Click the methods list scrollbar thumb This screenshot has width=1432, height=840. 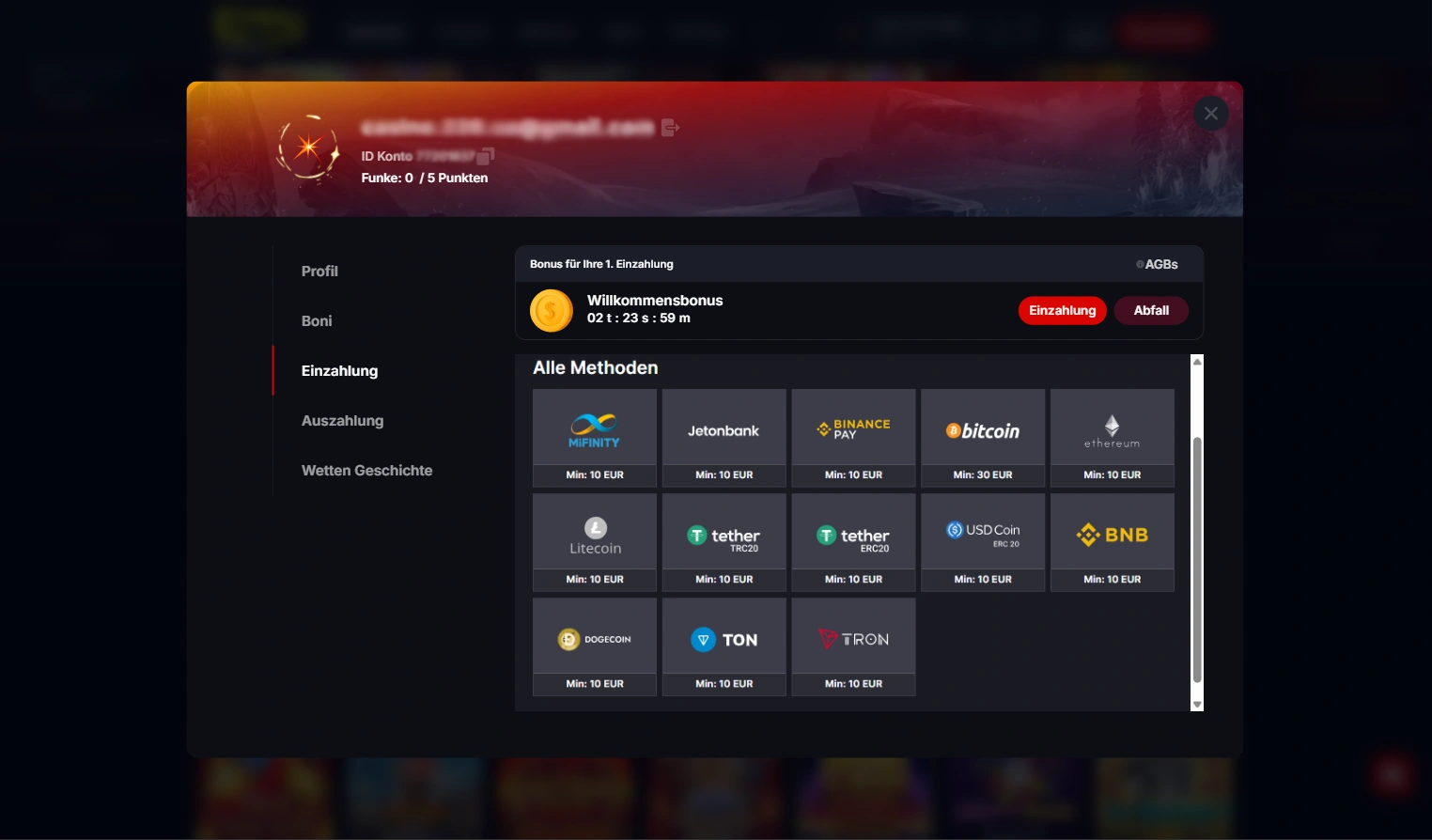tap(1197, 560)
